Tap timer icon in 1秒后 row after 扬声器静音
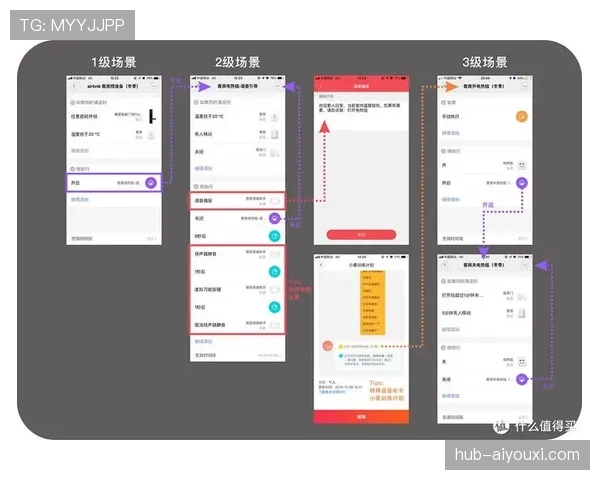Screen dimensions: 600x480 pos(274,272)
